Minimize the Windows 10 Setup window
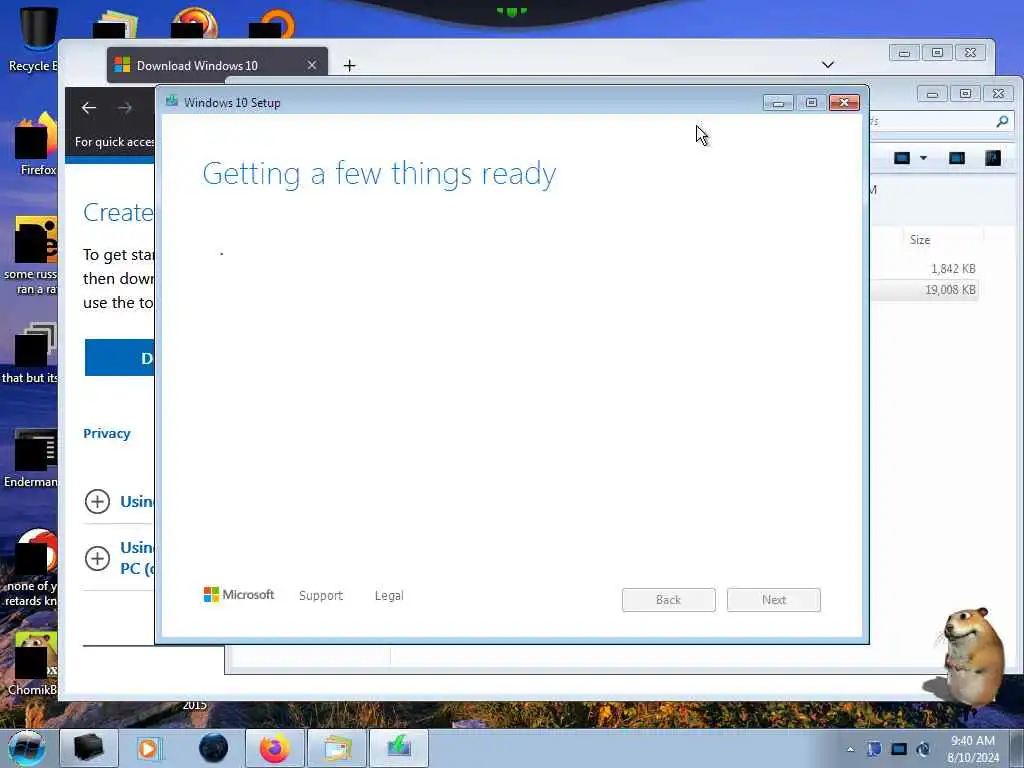Screen dimensions: 1024x768 (x=778, y=103)
